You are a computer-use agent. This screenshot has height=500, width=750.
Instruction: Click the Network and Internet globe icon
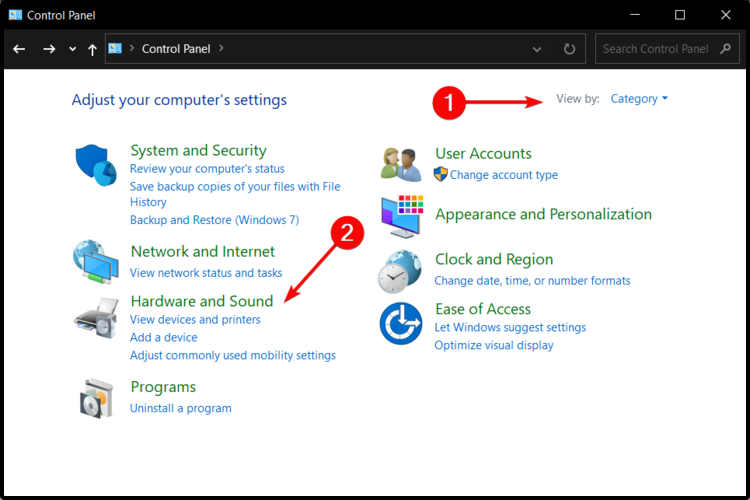click(x=96, y=262)
